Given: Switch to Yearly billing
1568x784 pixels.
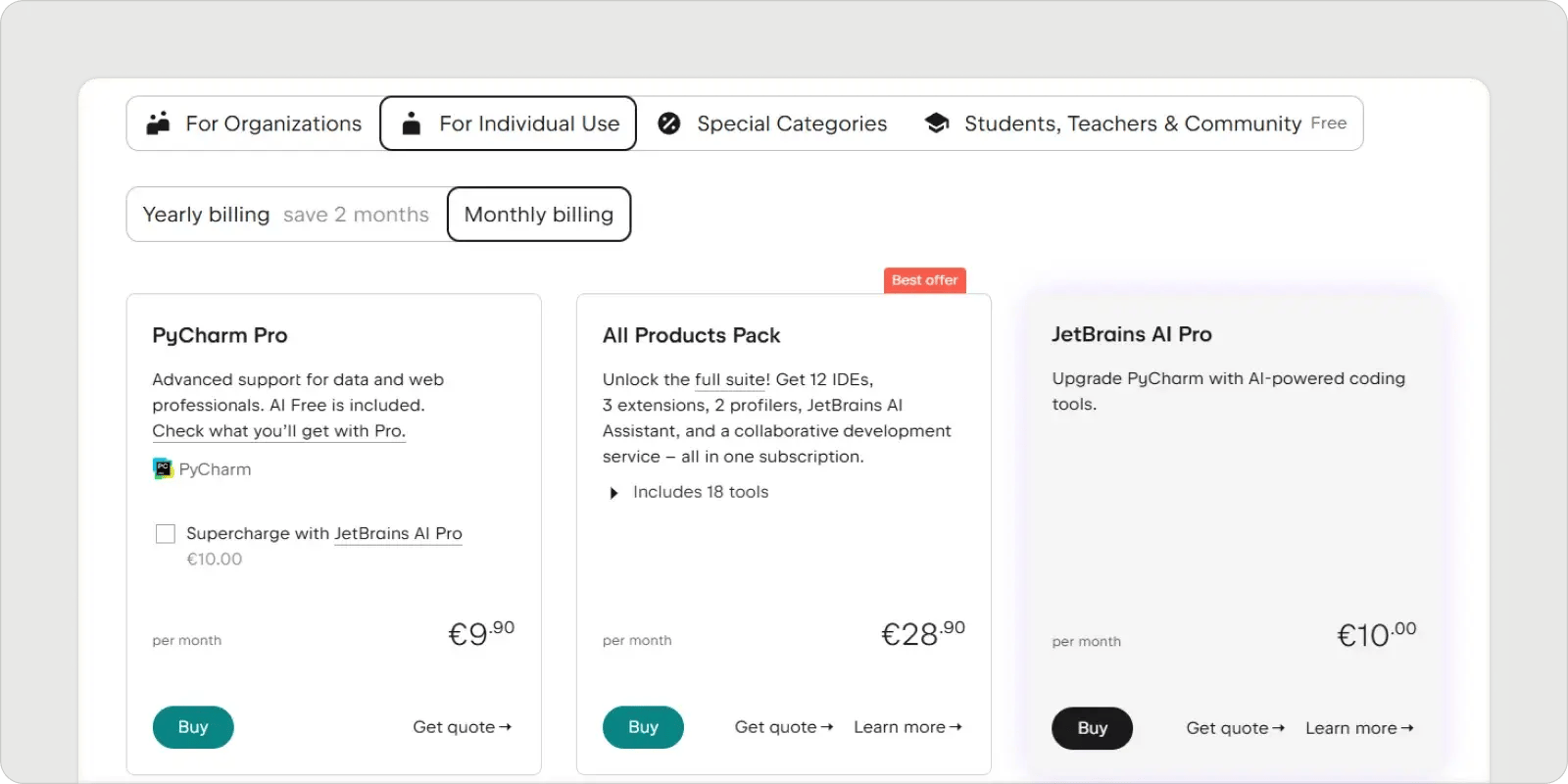Looking at the screenshot, I should tap(286, 215).
